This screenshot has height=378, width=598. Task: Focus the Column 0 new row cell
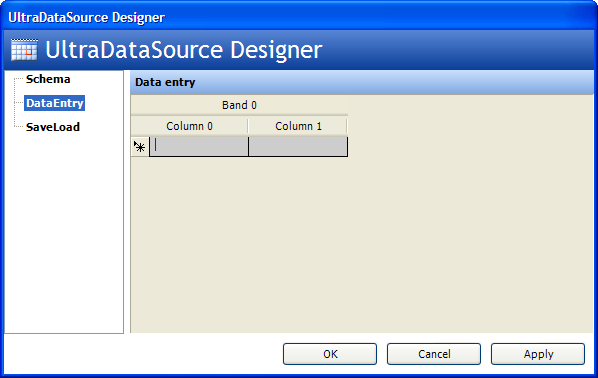(199, 147)
